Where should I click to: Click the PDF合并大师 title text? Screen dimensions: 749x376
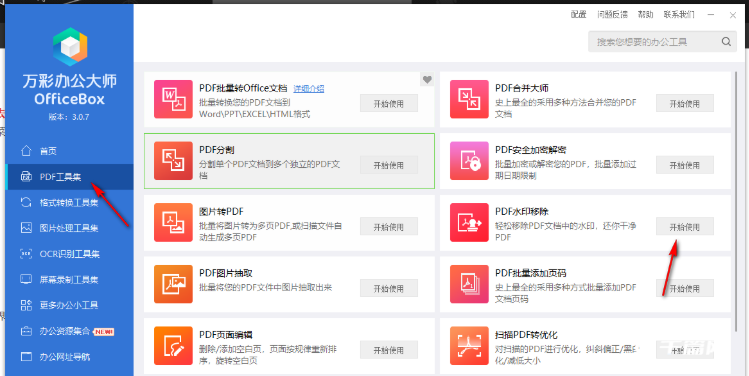[x=522, y=88]
